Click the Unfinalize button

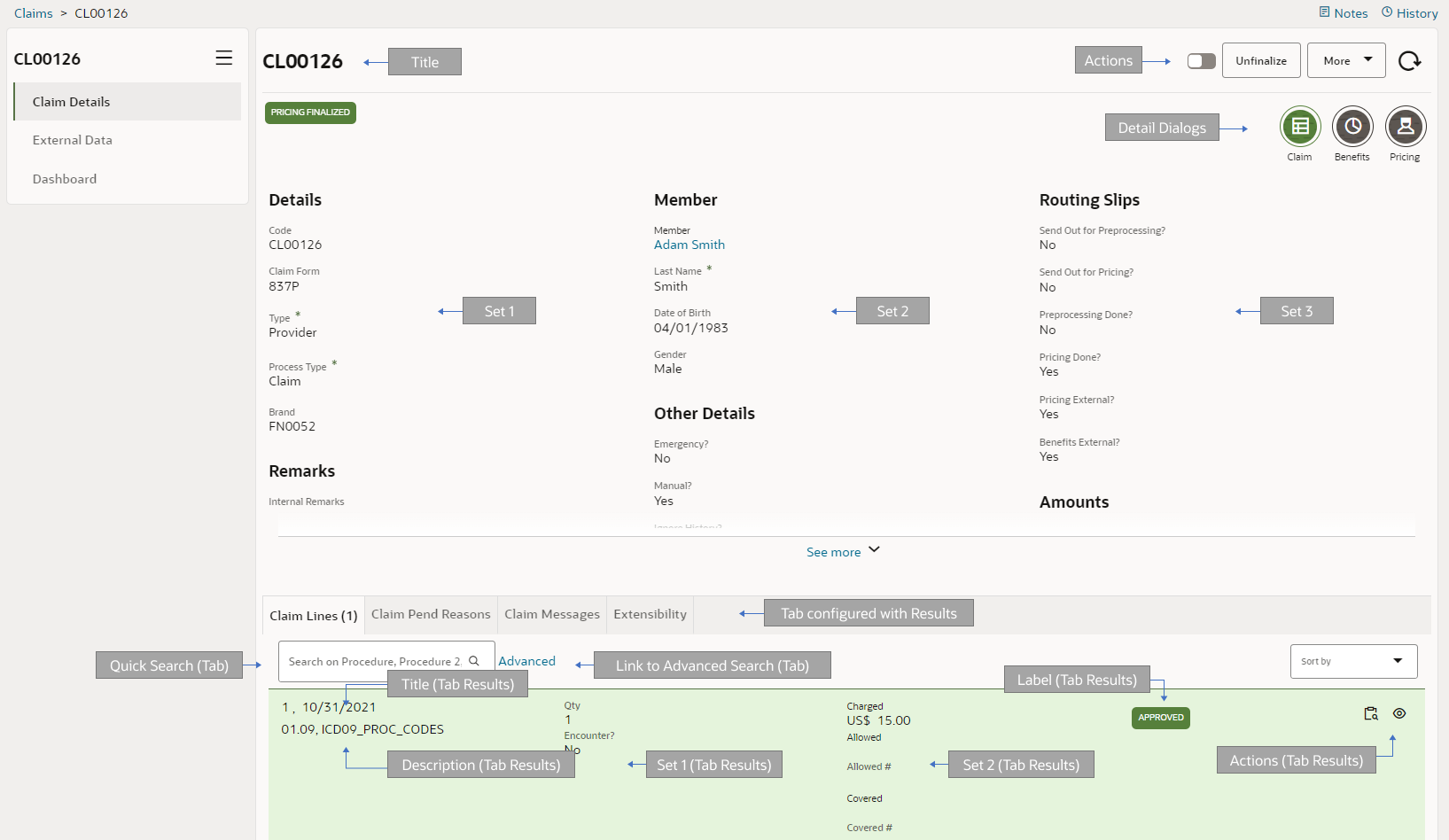pyautogui.click(x=1261, y=59)
